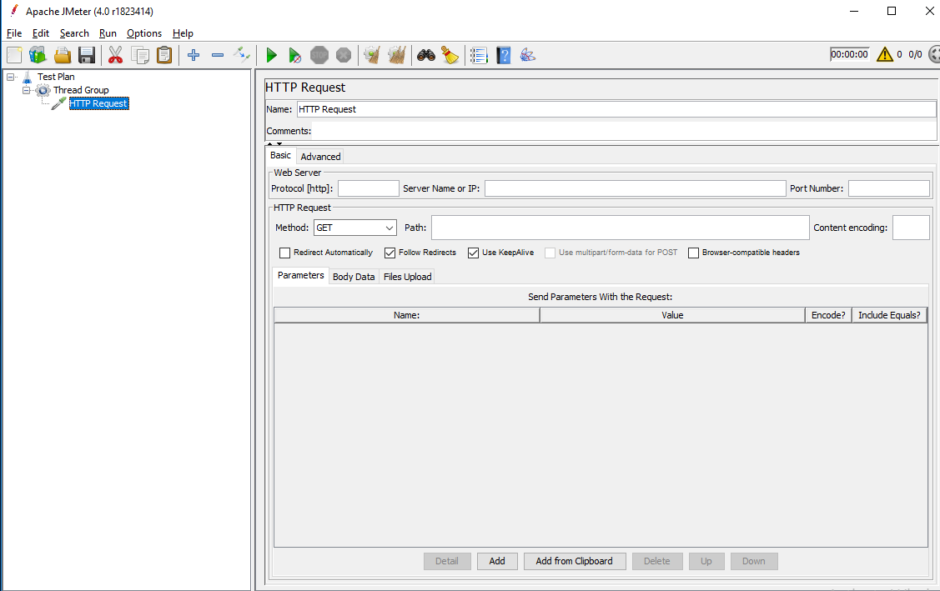The height and width of the screenshot is (591, 940).
Task: Select the Parameters tab
Action: pos(301,276)
